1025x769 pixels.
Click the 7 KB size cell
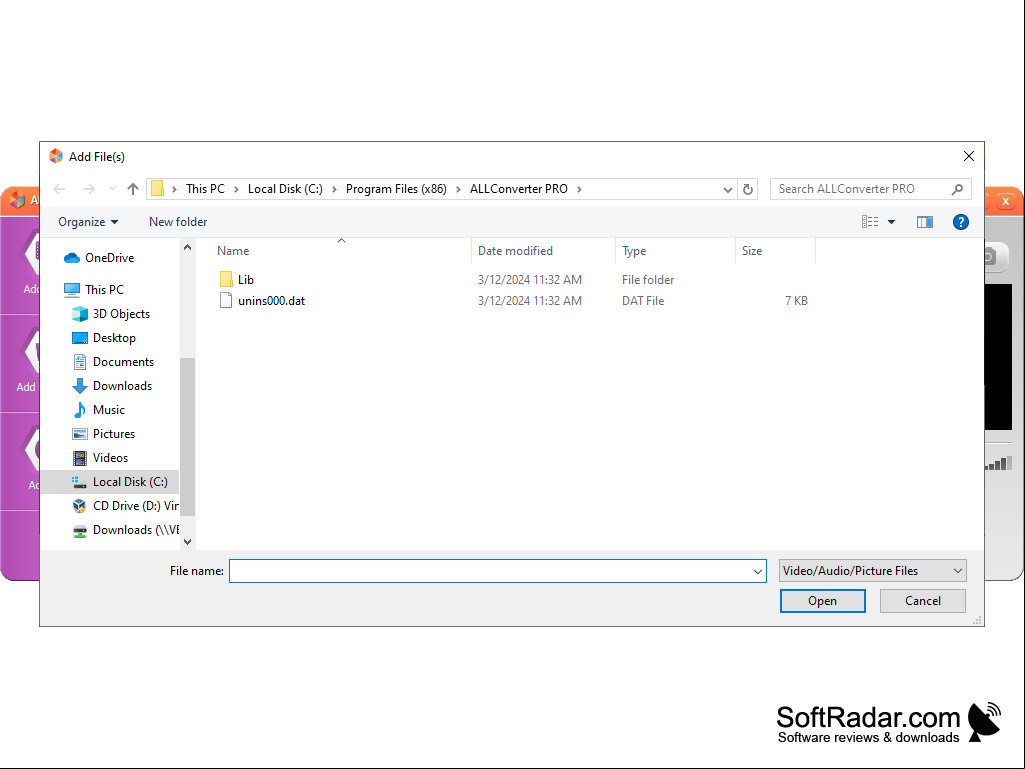pos(796,301)
